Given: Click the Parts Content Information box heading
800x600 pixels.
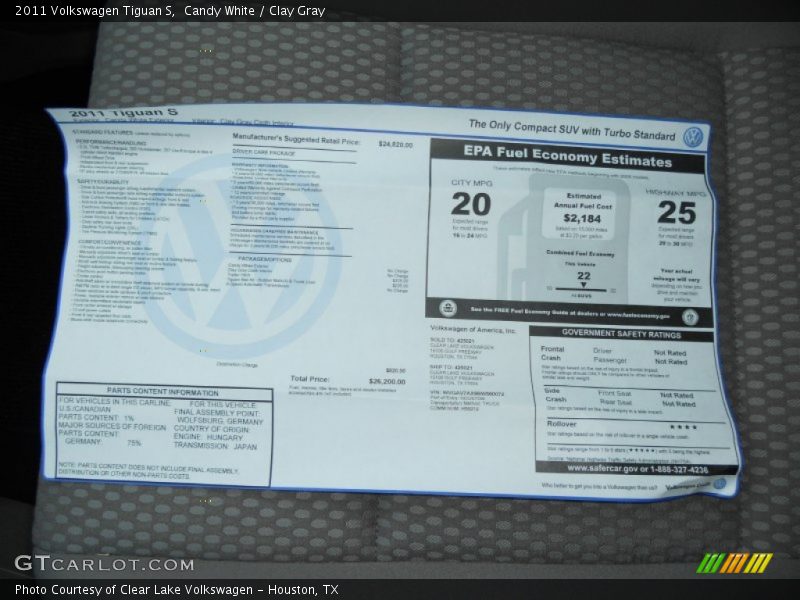Looking at the screenshot, I should 162,392.
